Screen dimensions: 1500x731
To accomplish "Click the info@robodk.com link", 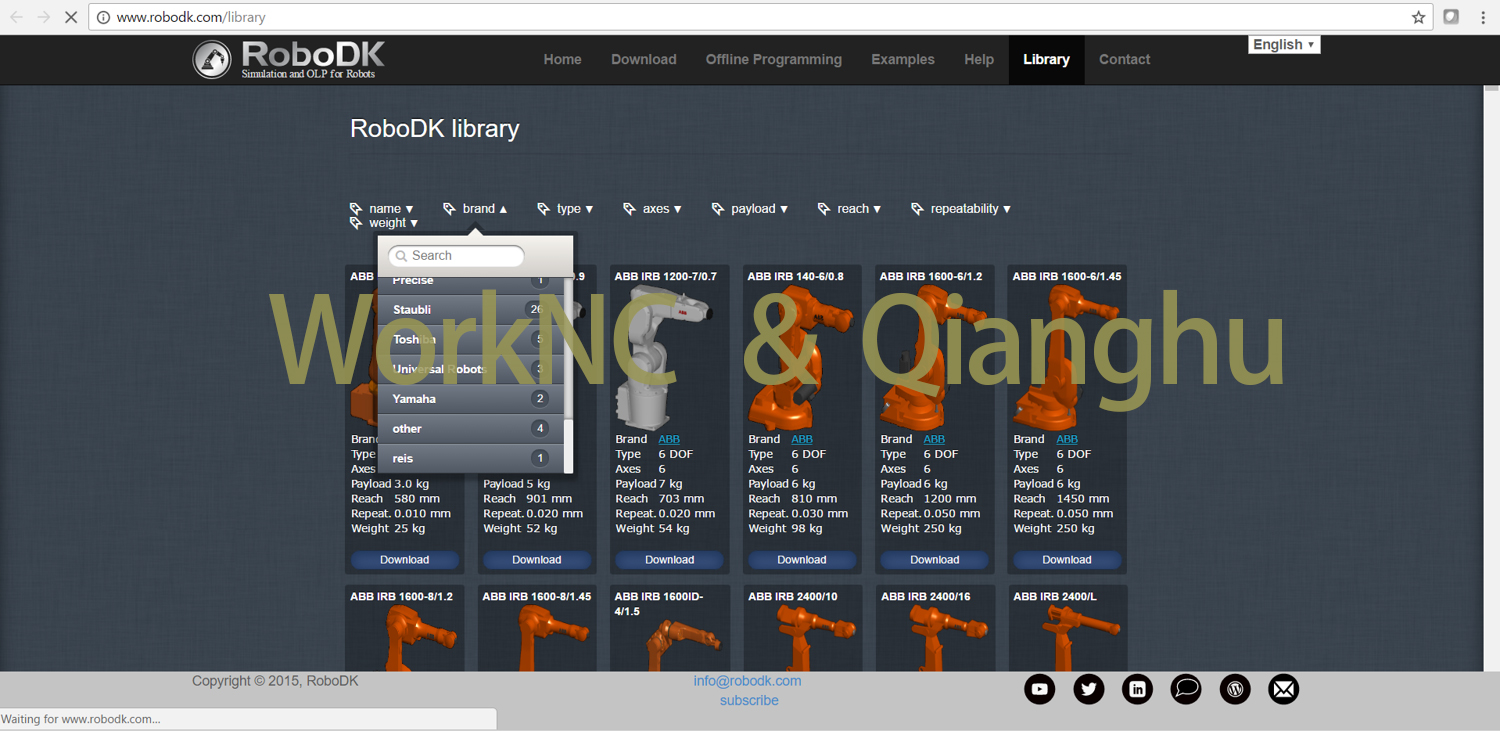I will tap(748, 681).
